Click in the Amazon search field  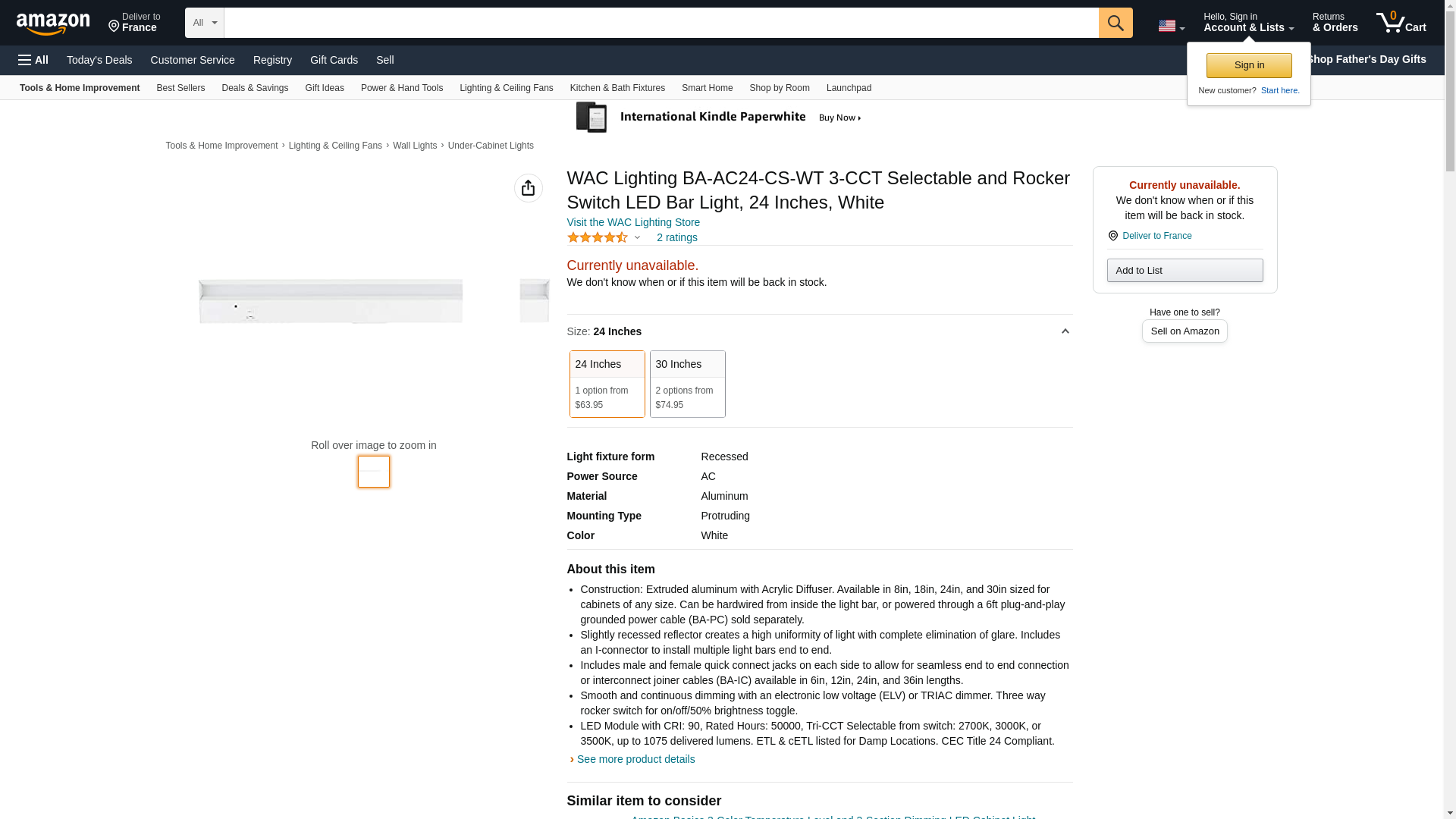click(660, 23)
